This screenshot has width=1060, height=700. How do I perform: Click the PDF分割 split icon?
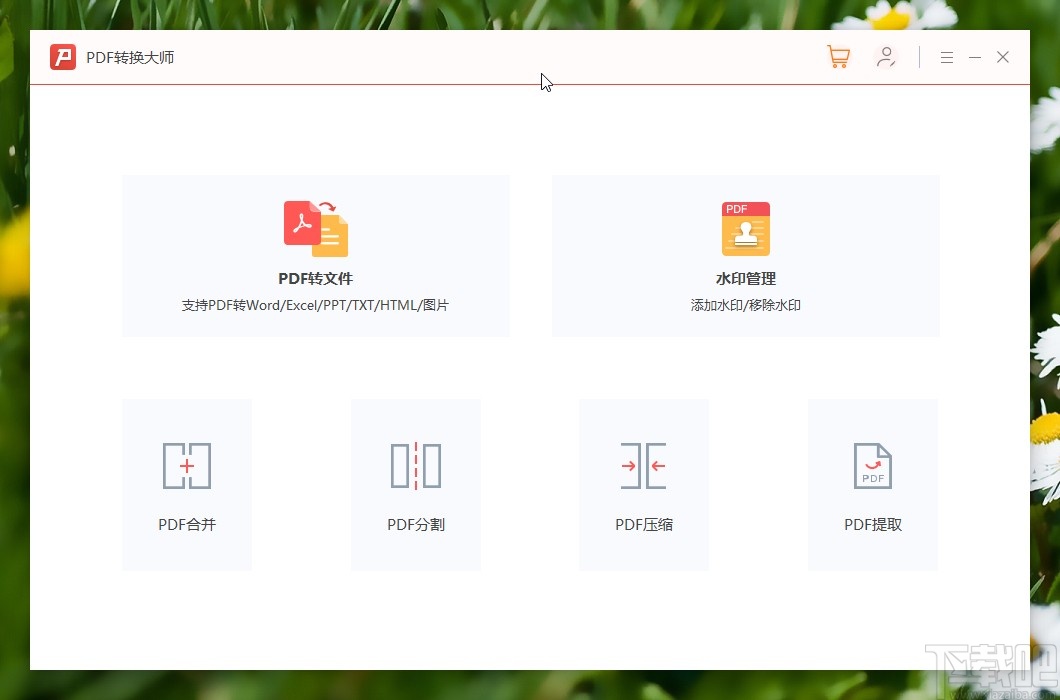tap(416, 465)
